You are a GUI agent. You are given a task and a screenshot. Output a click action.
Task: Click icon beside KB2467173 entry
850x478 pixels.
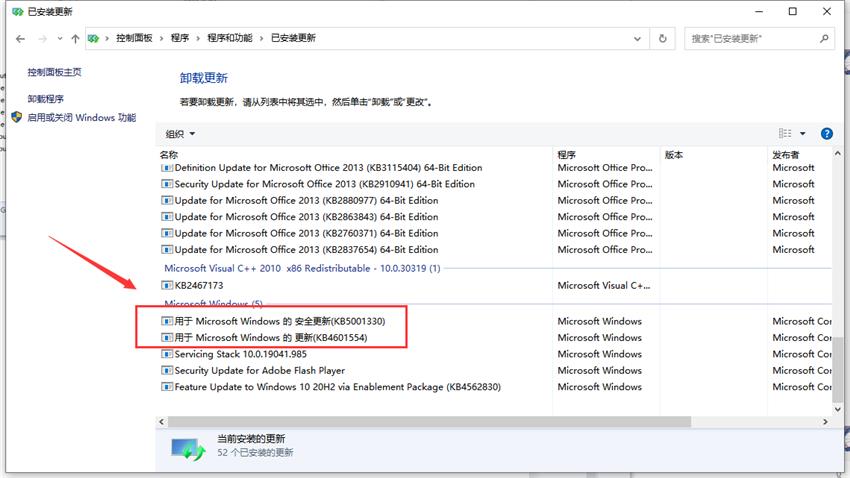[x=167, y=286]
